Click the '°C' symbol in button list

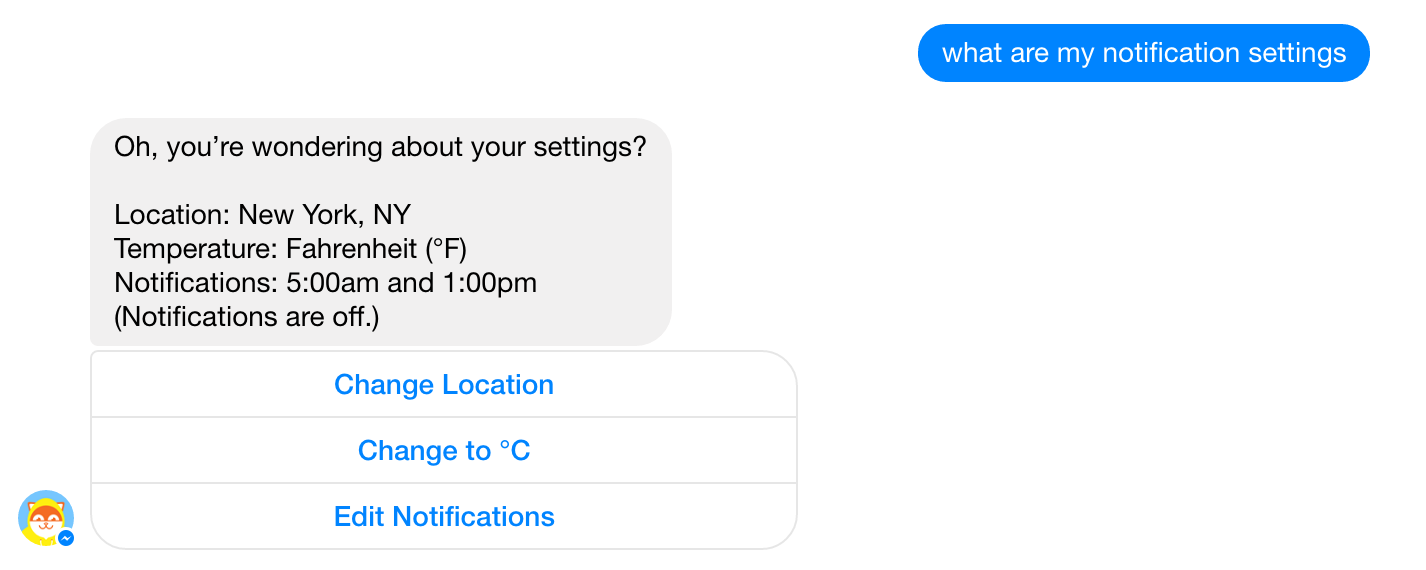514,450
